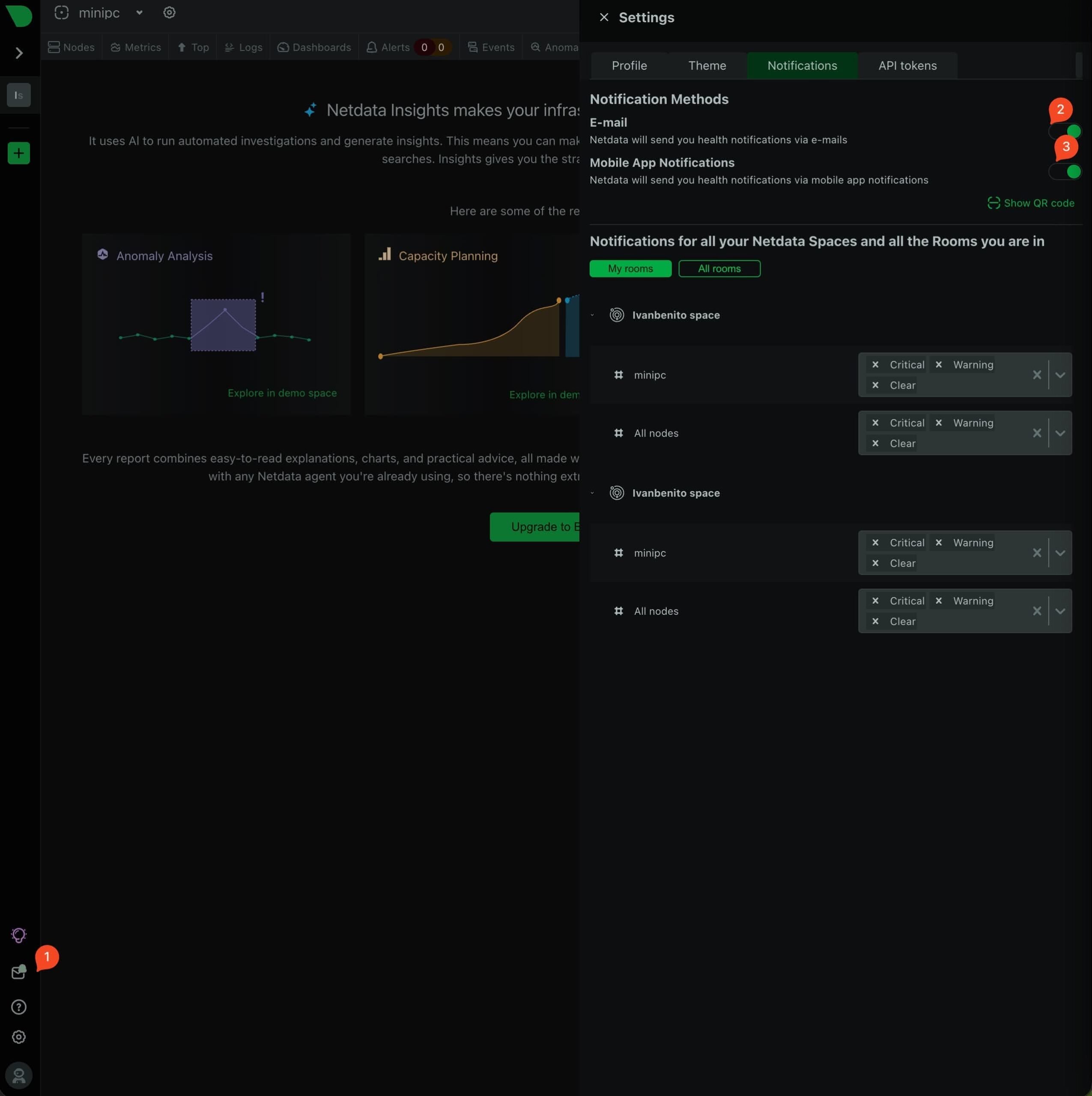
Task: Open the Netdata Insights lightbulb icon
Action: [x=19, y=935]
